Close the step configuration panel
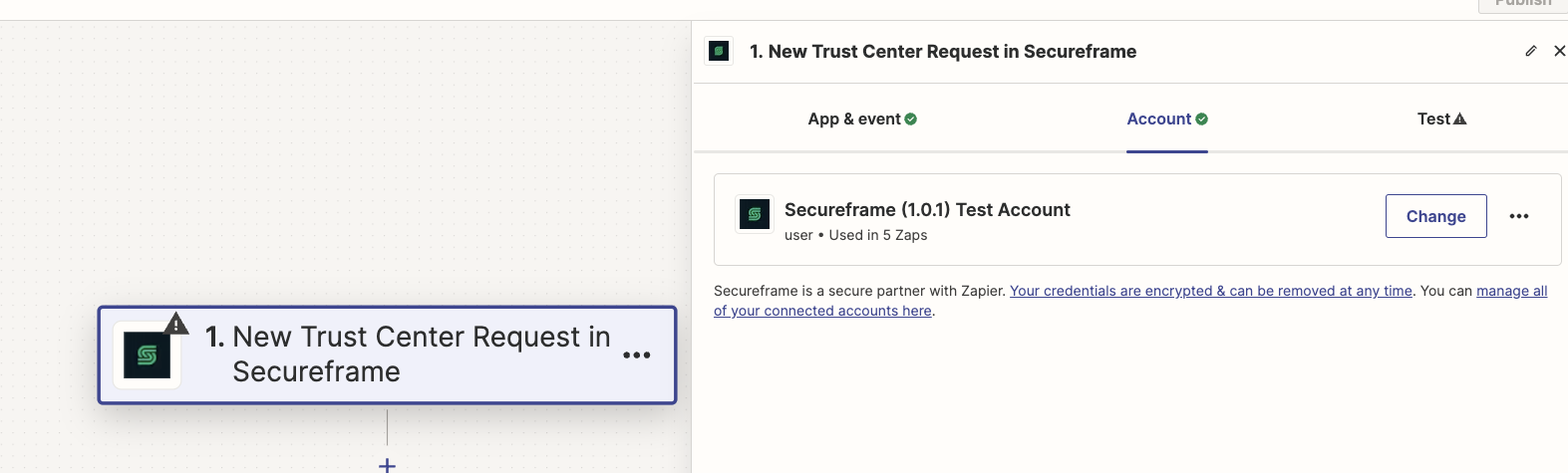 1559,51
